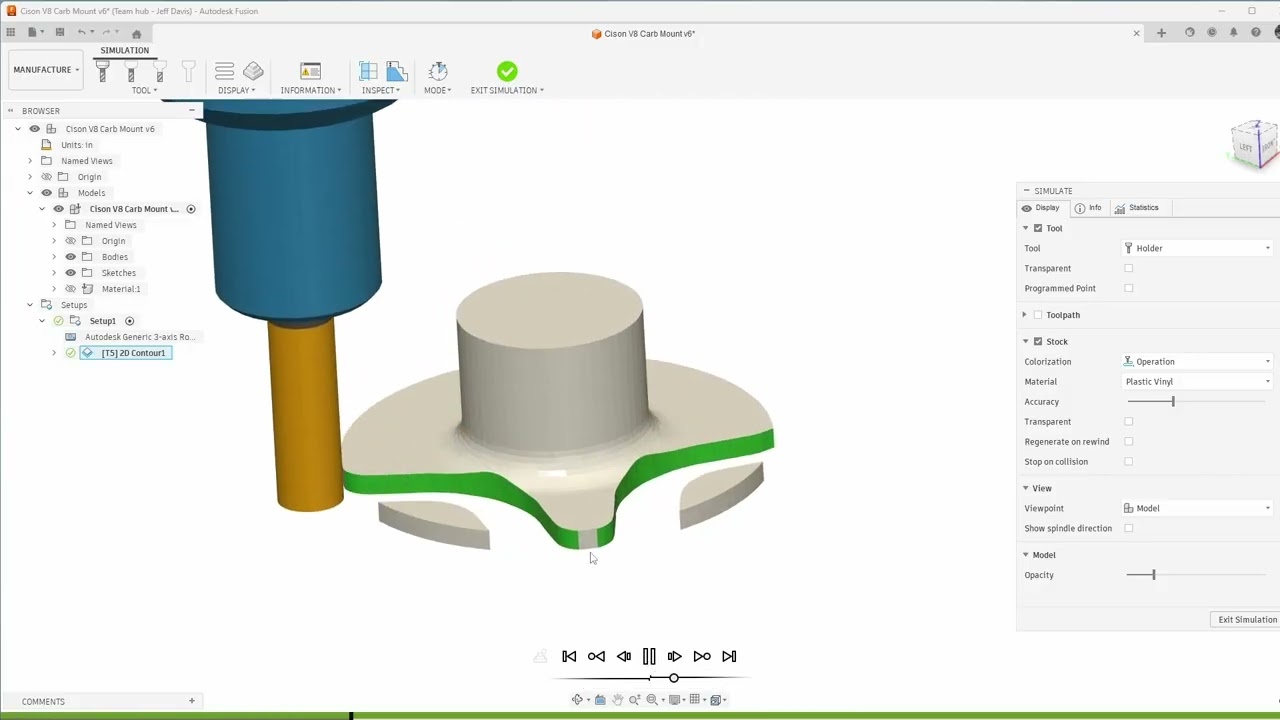Open the File menu icon
Screen dimensions: 1280x720
coord(34,33)
